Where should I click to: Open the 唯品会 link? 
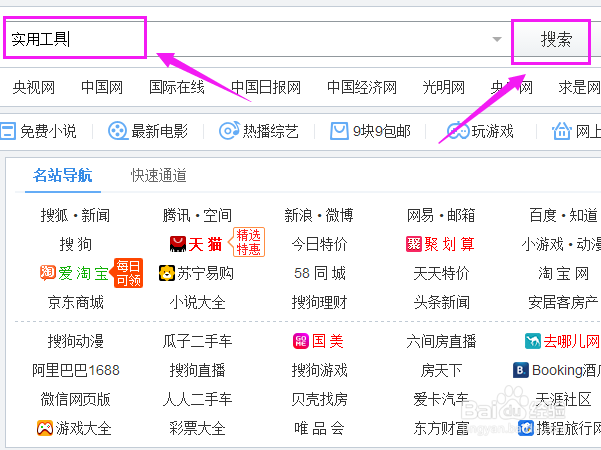tap(319, 428)
